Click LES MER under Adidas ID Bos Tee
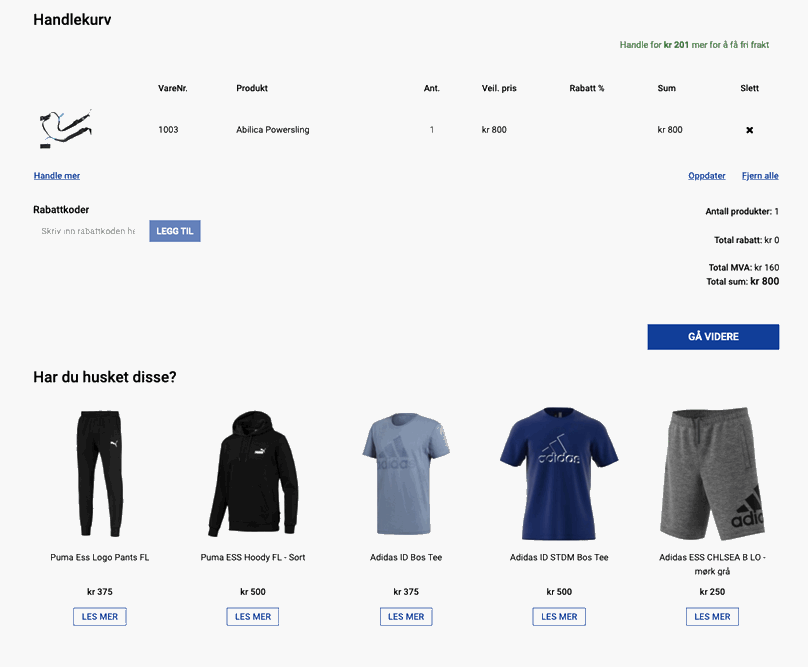 pos(406,616)
